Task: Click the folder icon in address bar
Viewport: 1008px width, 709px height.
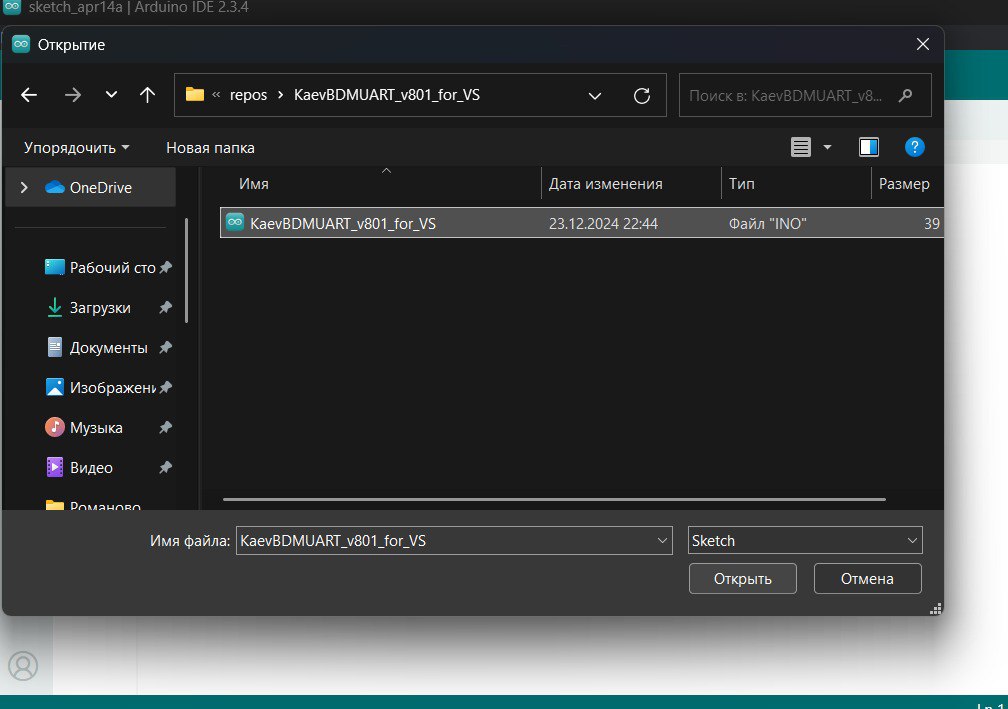Action: point(195,94)
